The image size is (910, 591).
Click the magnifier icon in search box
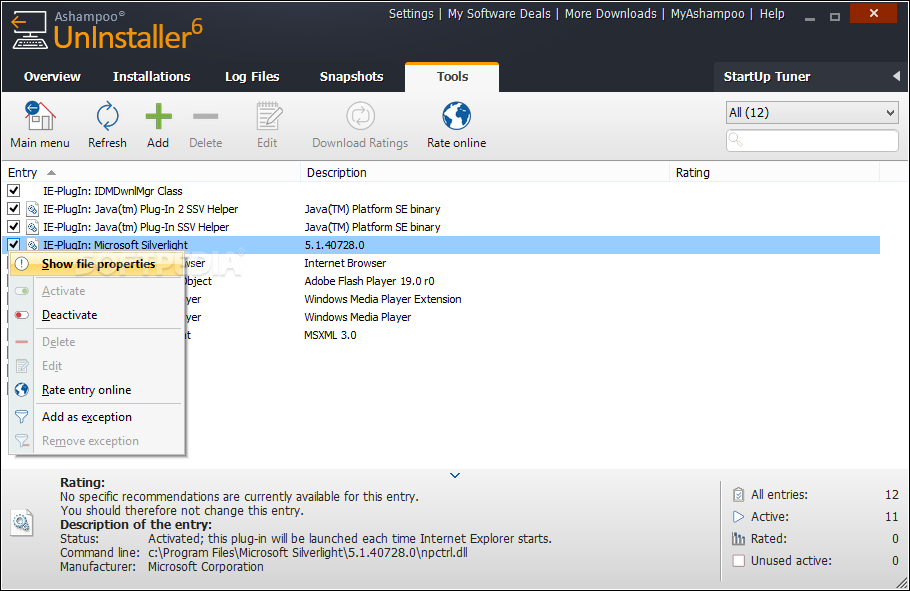point(735,140)
